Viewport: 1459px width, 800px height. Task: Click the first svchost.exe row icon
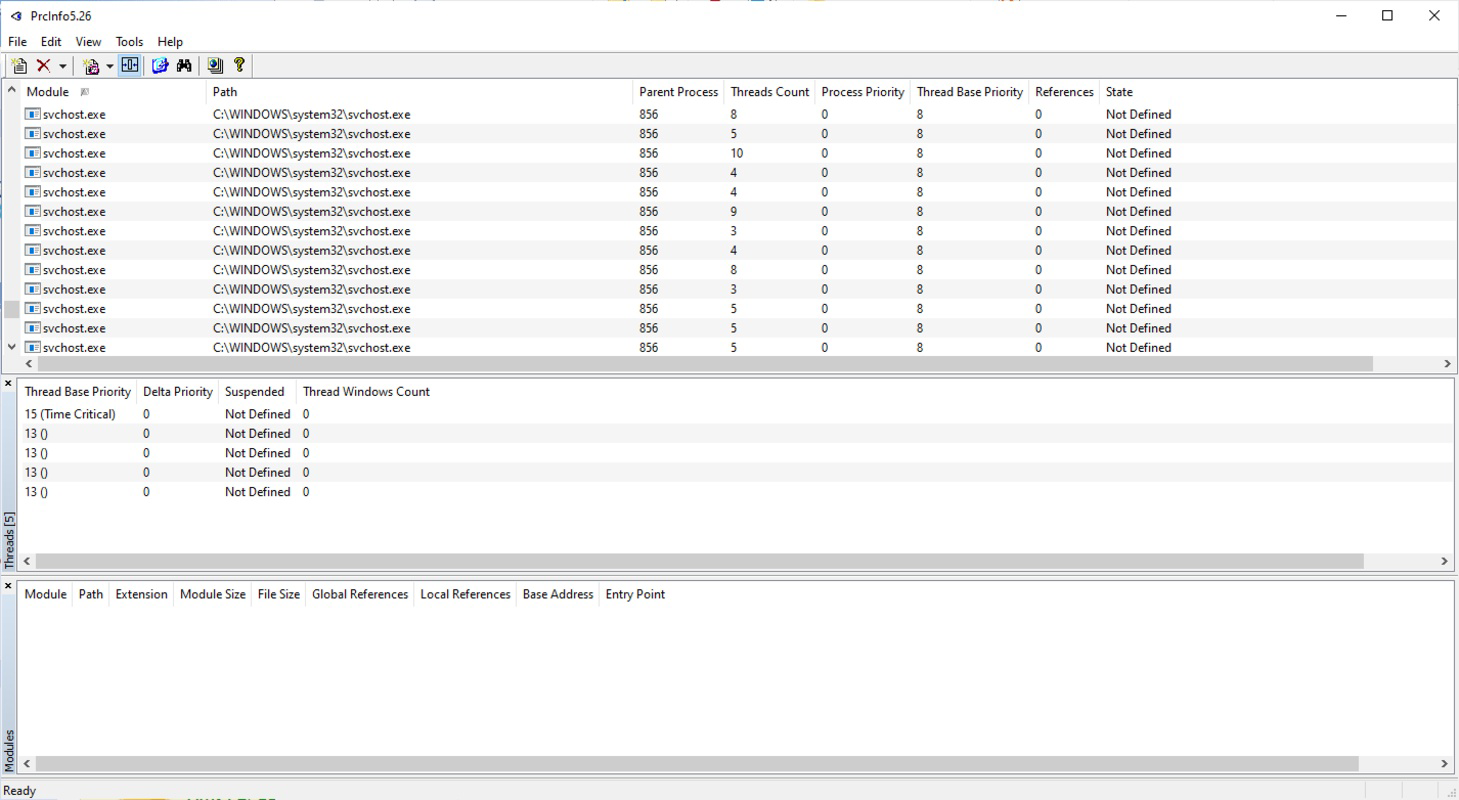32,114
